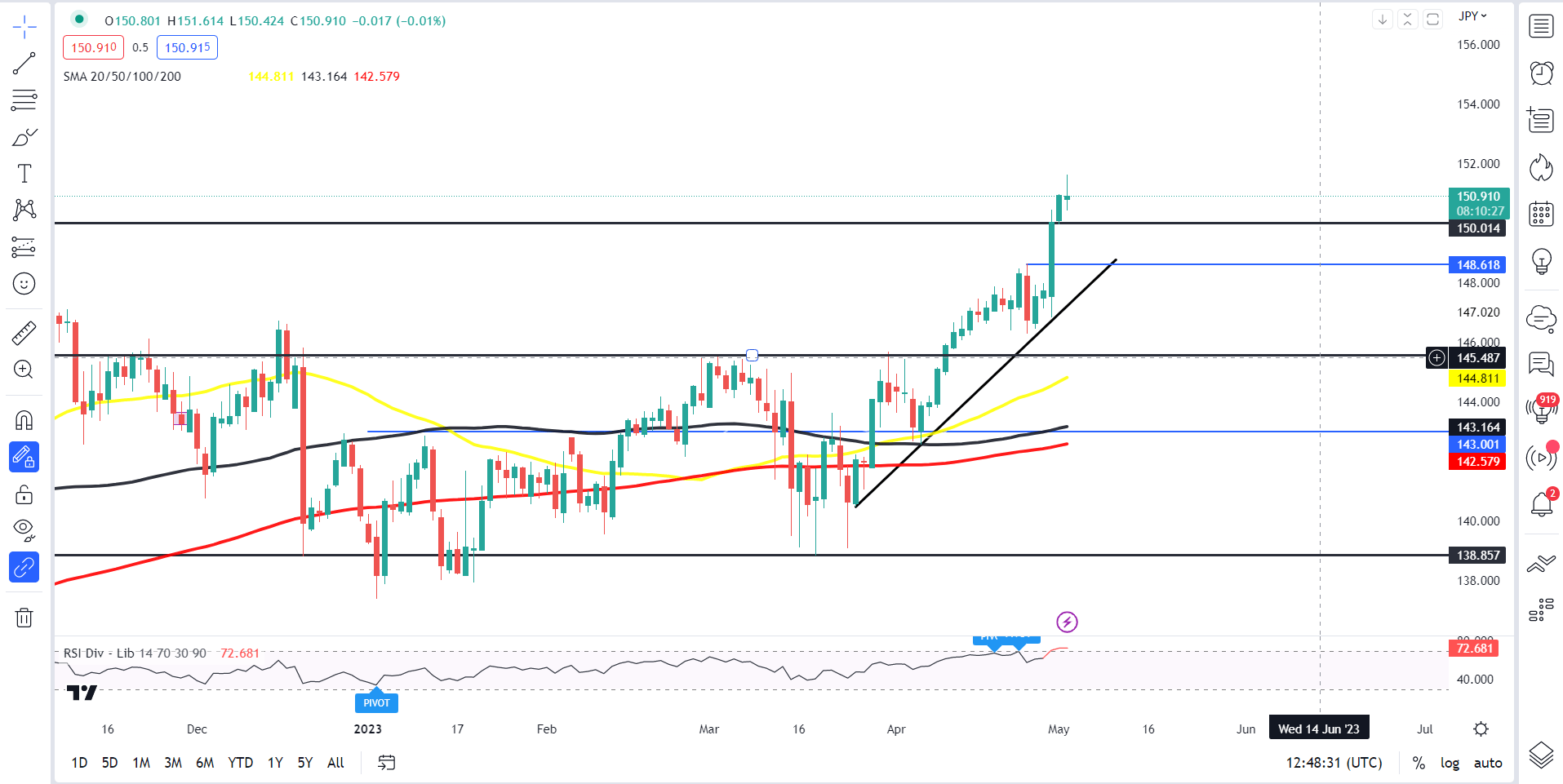Maximize the chart pane button

coord(1432,19)
